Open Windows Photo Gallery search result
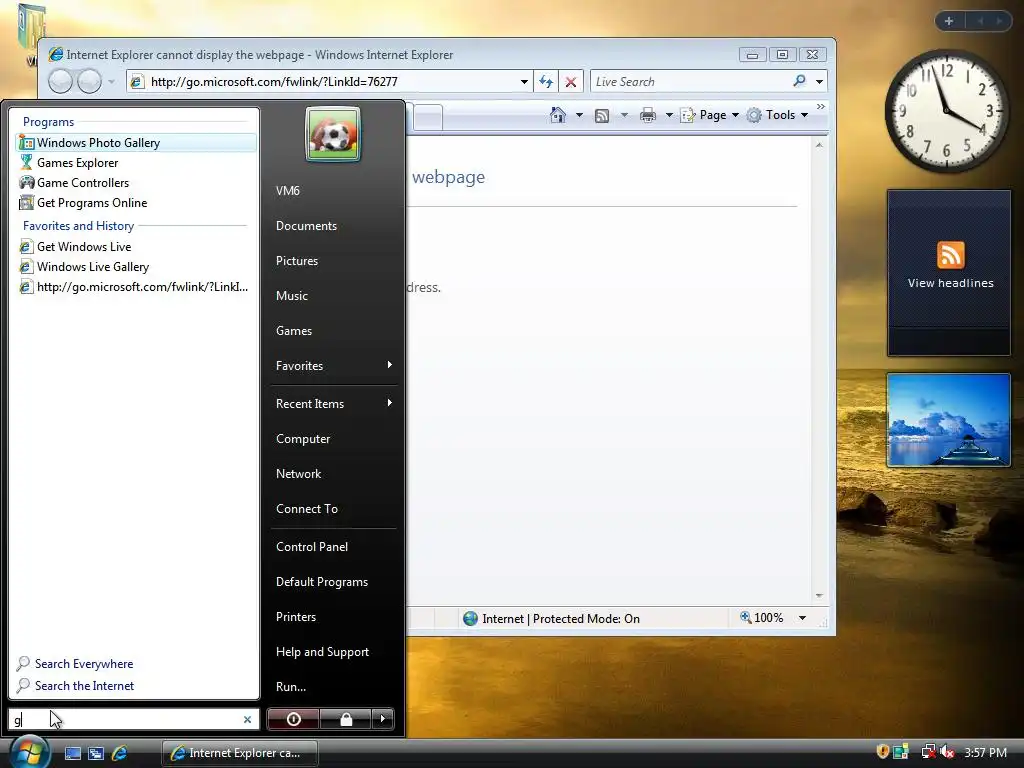 coord(136,142)
